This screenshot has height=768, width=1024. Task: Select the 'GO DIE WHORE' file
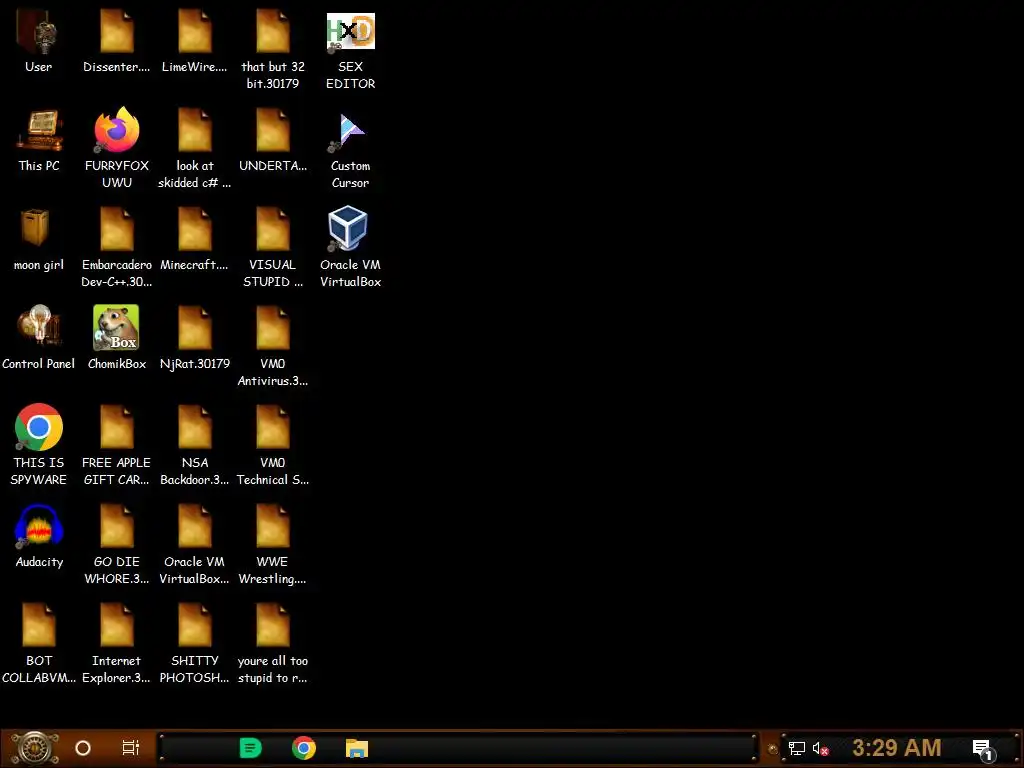click(116, 545)
